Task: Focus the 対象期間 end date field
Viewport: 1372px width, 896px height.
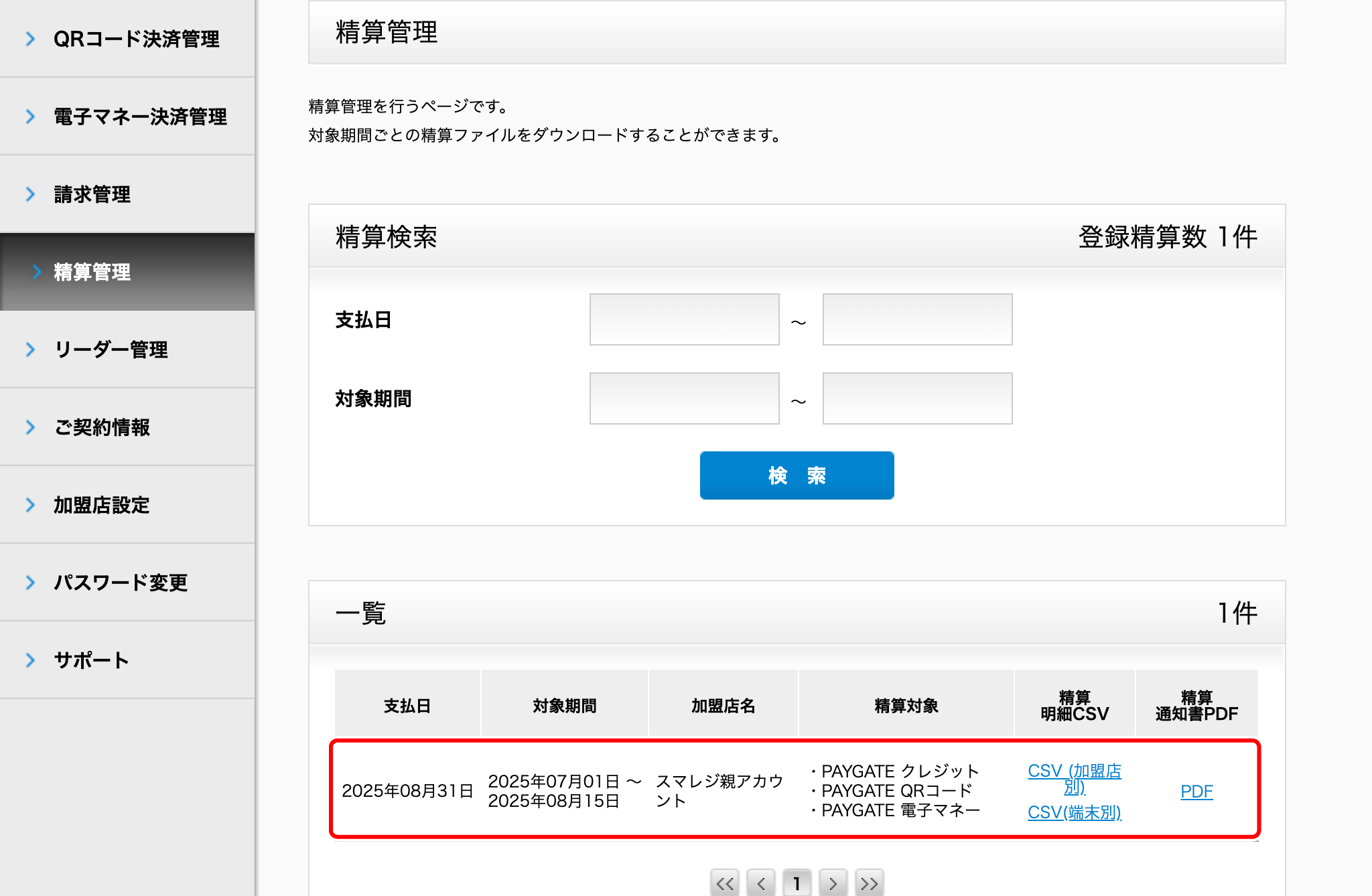Action: tap(917, 398)
